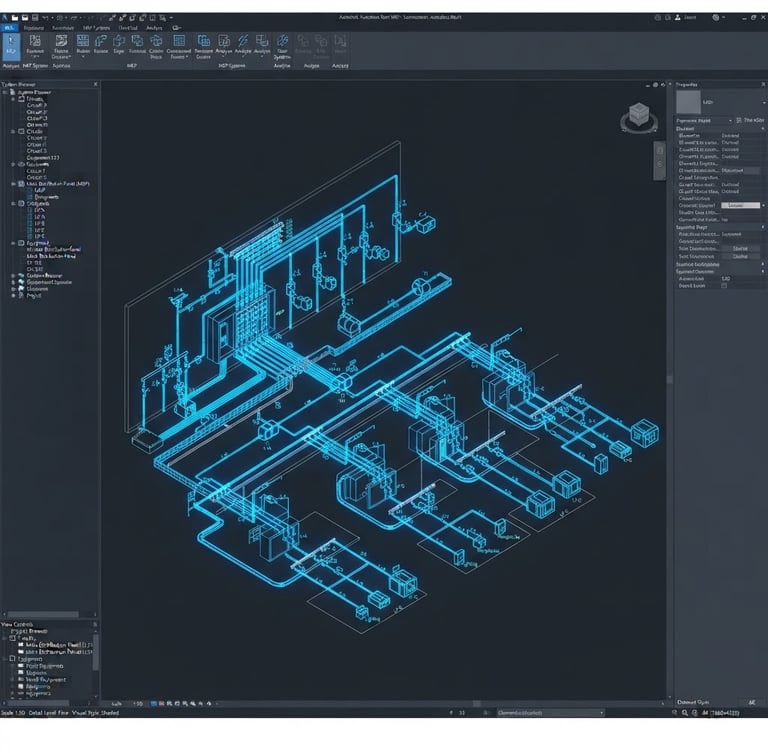The height and width of the screenshot is (753, 768).
Task: Open the workset dropdown in status bar
Action: click(551, 713)
